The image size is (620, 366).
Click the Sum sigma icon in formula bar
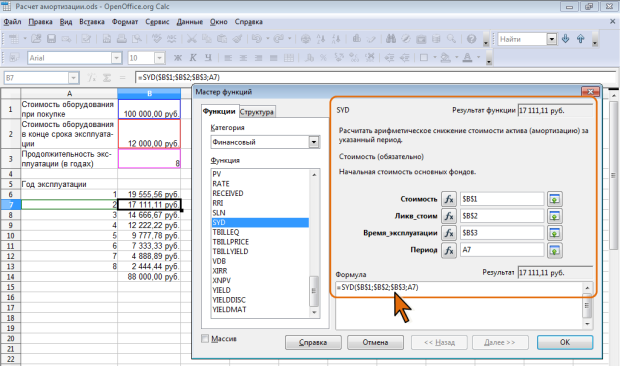tap(107, 77)
